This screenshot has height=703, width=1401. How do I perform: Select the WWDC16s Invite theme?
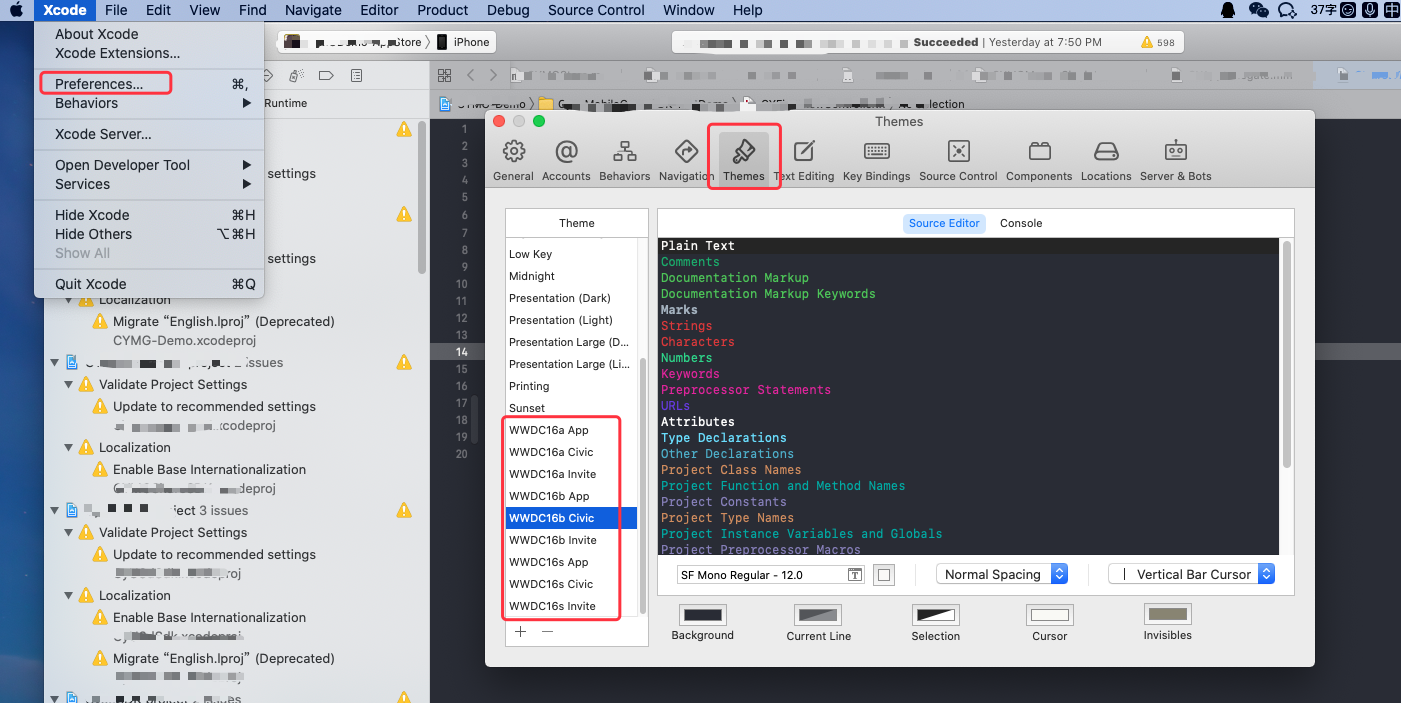coord(552,605)
